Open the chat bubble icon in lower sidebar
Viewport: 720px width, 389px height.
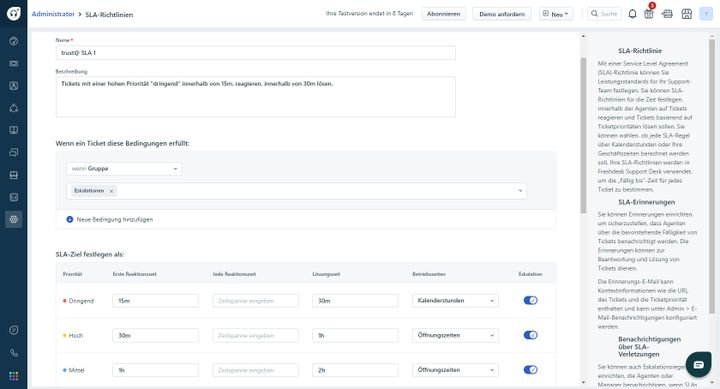pyautogui.click(x=14, y=330)
